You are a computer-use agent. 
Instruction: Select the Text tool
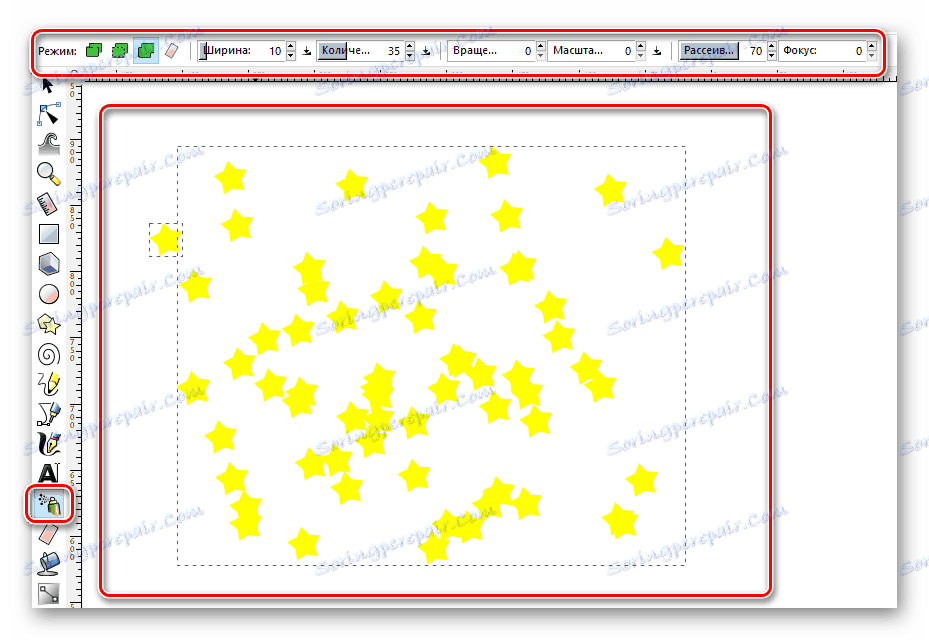pyautogui.click(x=49, y=473)
